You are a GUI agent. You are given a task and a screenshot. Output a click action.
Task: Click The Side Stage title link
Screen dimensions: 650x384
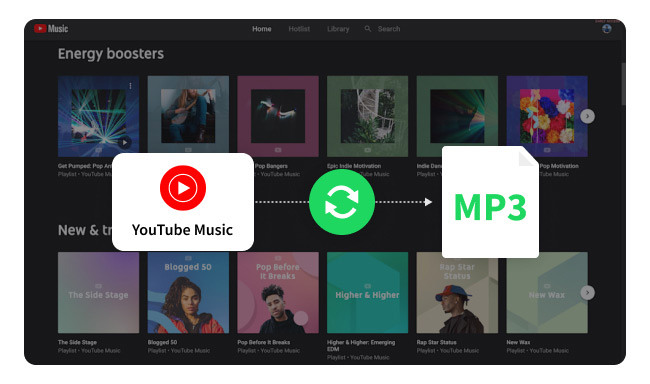[77, 343]
